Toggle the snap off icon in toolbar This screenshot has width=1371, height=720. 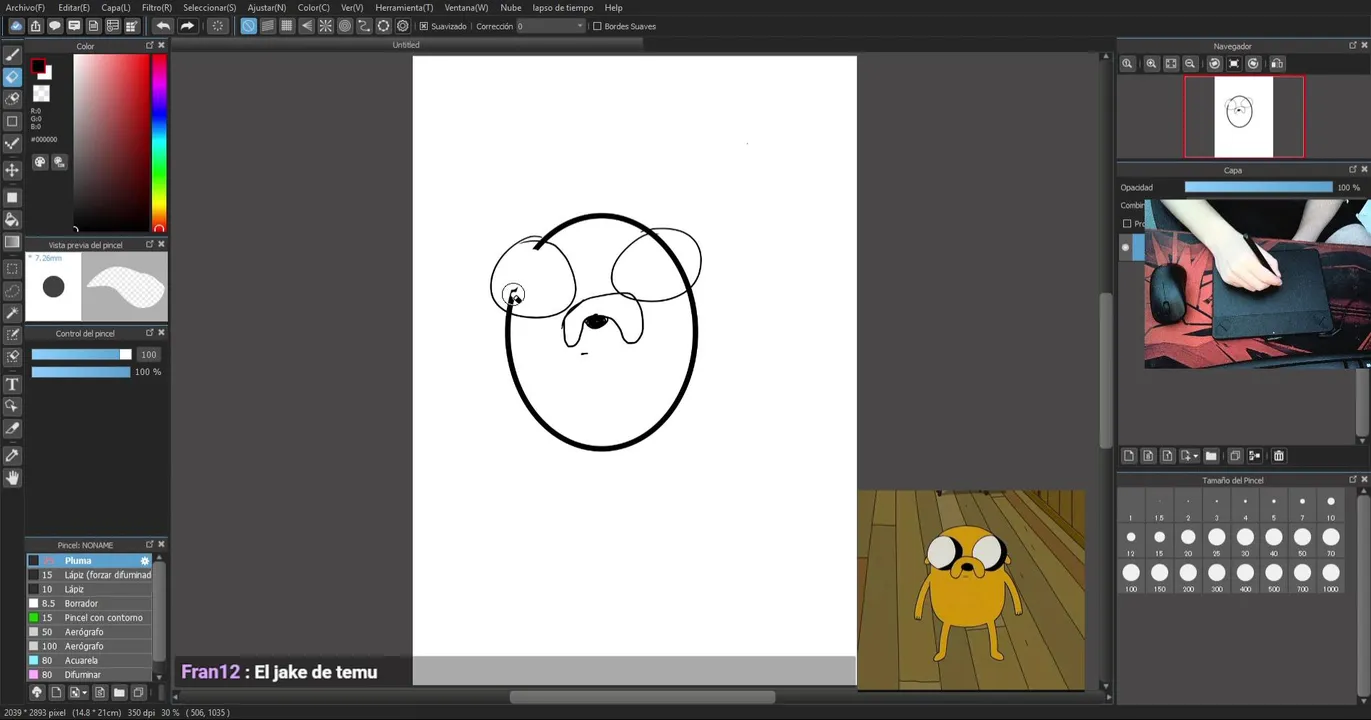coord(248,26)
